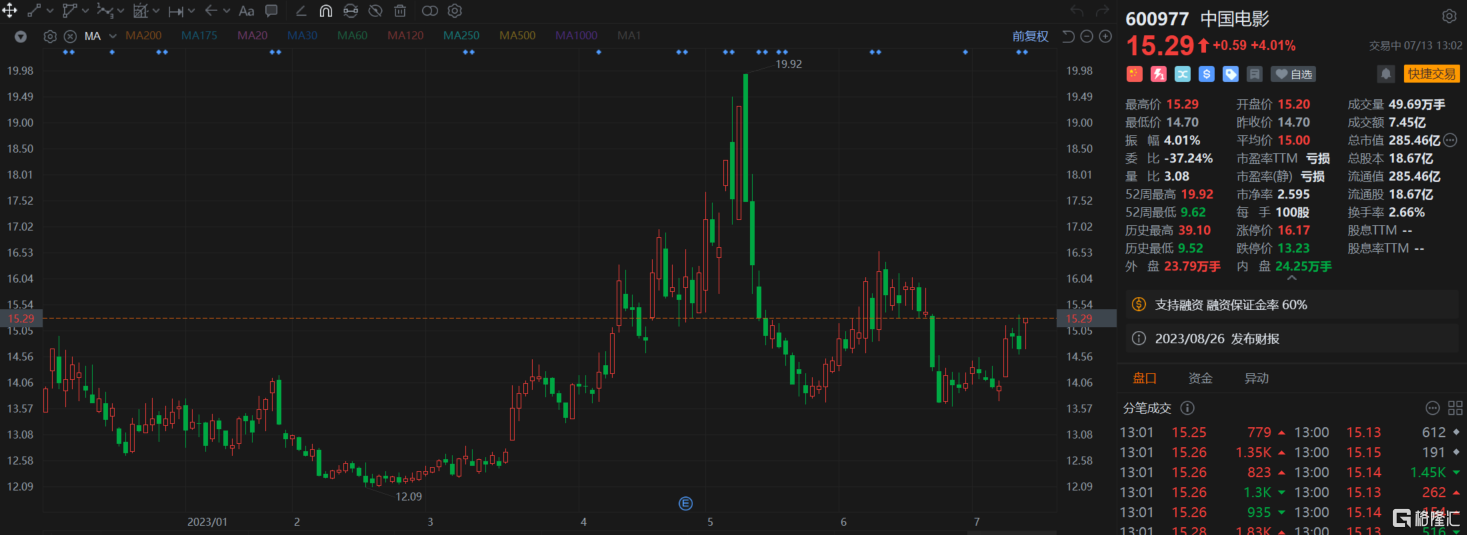Screen dimensions: 1467x535
Task: Toggle the MA200 line
Action: 143,36
